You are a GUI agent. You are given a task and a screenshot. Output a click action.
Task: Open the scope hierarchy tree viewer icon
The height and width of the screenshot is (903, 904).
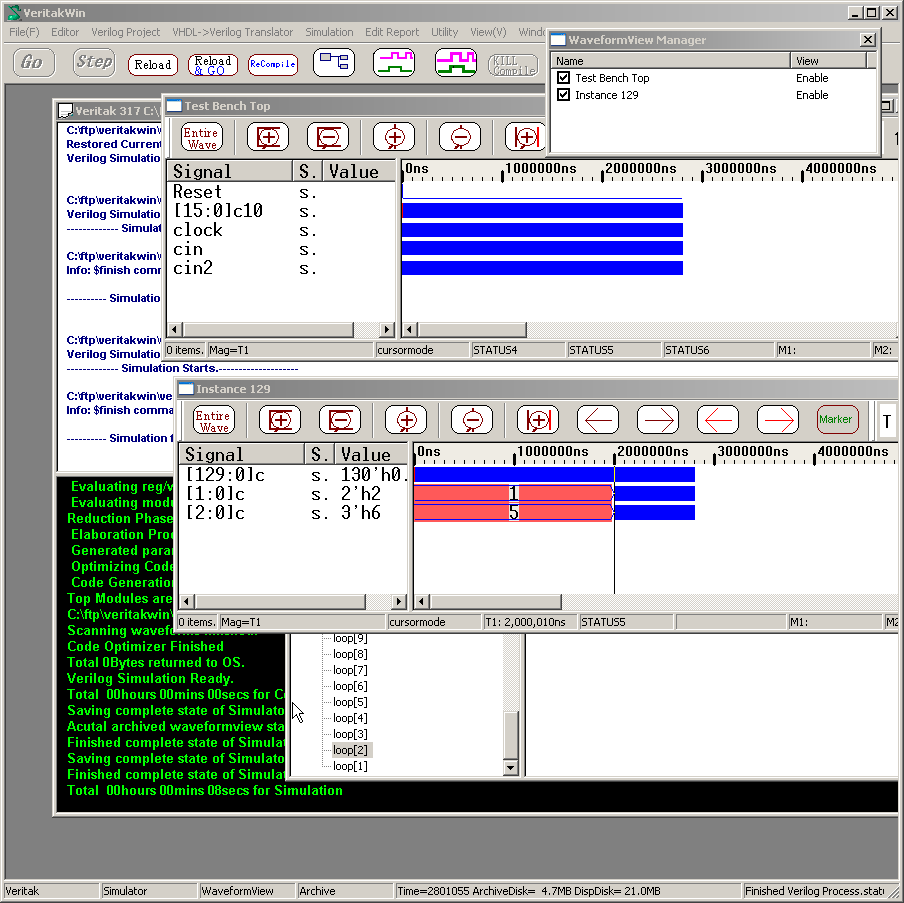tap(334, 62)
